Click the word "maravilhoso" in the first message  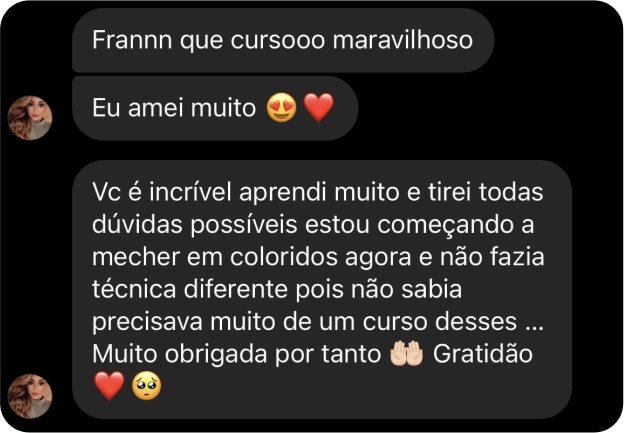tap(403, 40)
